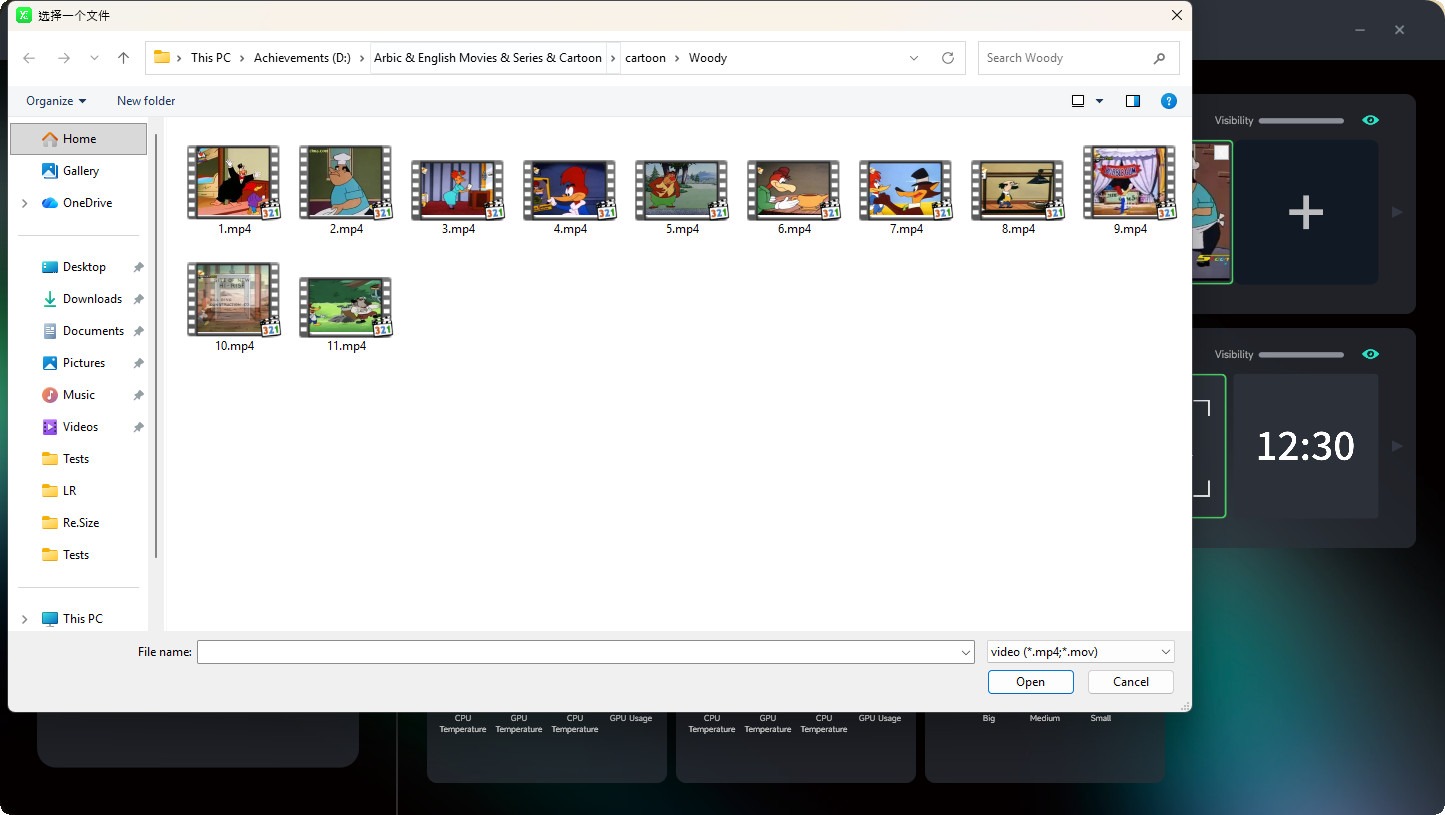
Task: Open the video file type dropdown
Action: [1080, 652]
